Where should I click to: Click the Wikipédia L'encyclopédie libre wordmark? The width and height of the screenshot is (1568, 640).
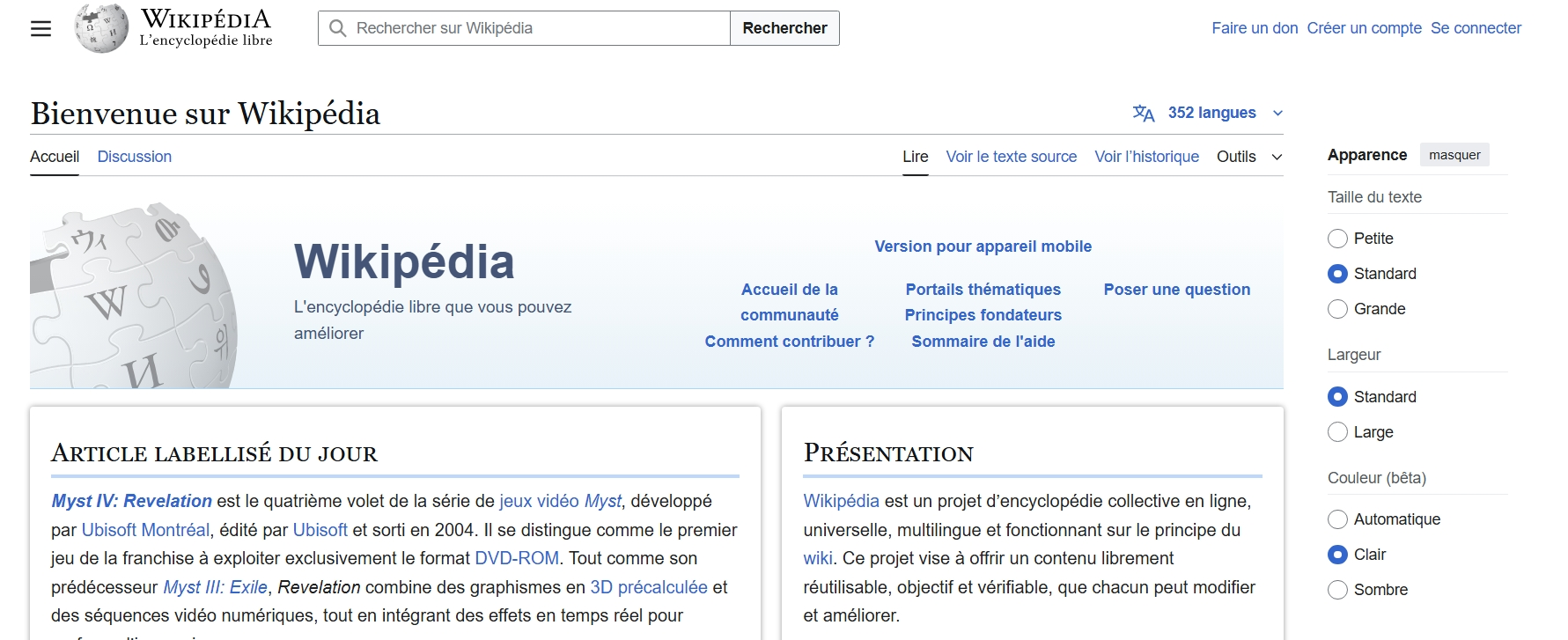pyautogui.click(x=206, y=28)
